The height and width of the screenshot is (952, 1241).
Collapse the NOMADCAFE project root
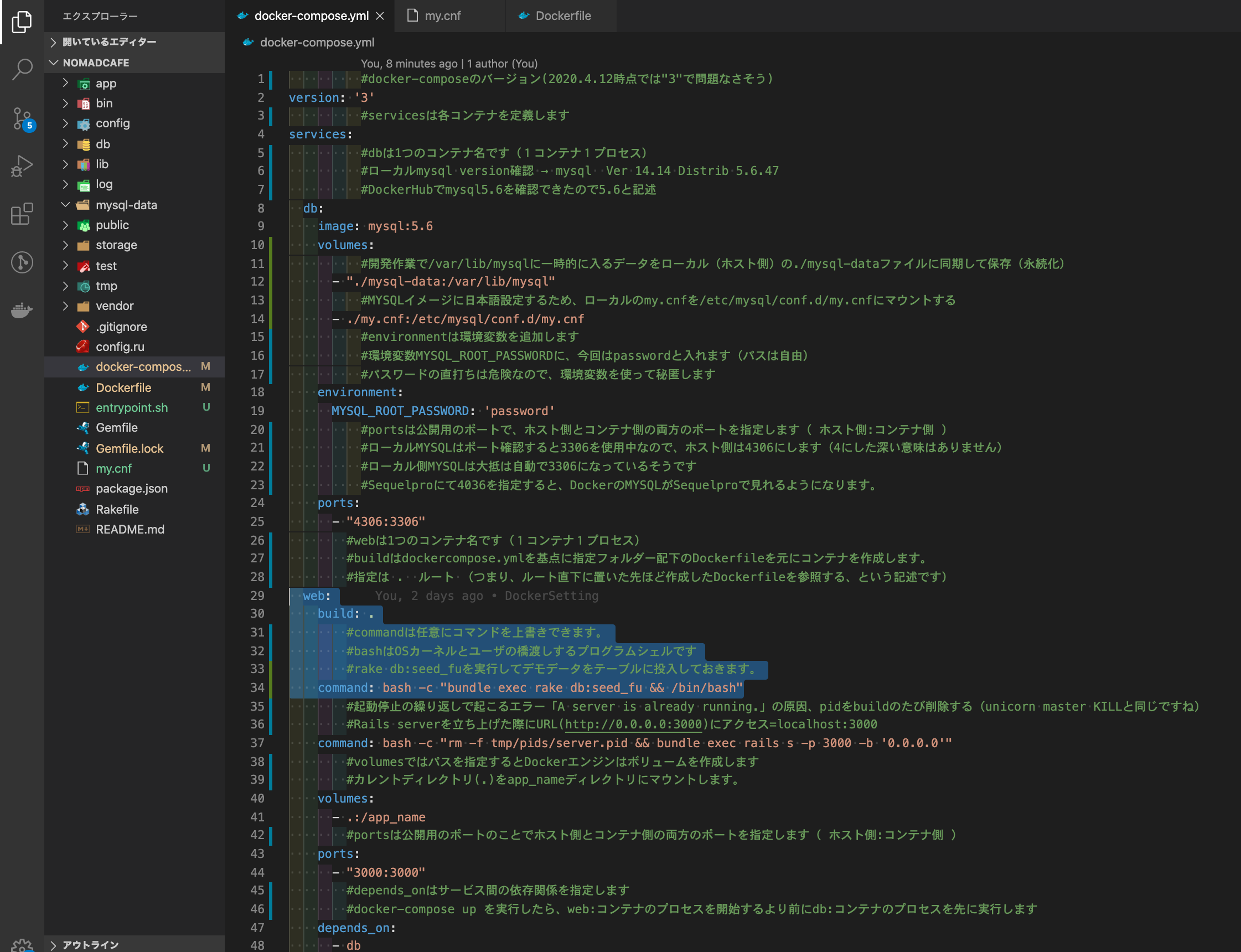click(x=96, y=63)
